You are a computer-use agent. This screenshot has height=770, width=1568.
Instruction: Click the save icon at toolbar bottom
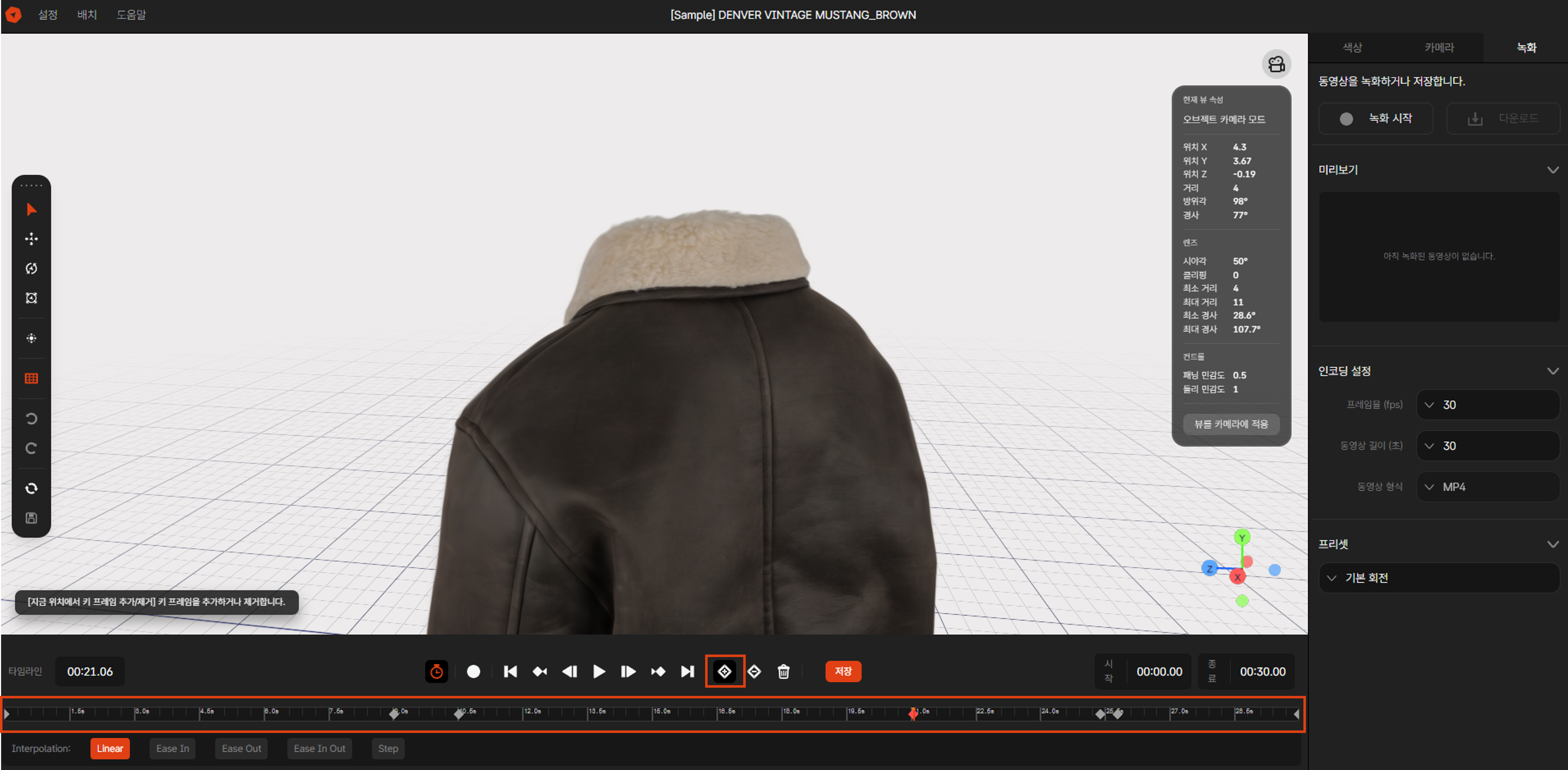point(31,518)
